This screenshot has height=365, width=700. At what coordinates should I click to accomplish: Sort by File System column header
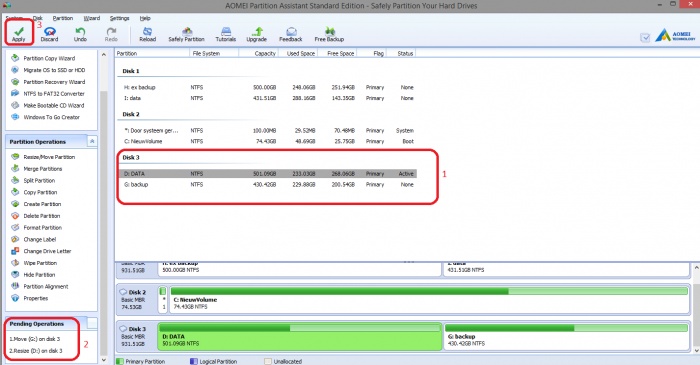coord(214,53)
